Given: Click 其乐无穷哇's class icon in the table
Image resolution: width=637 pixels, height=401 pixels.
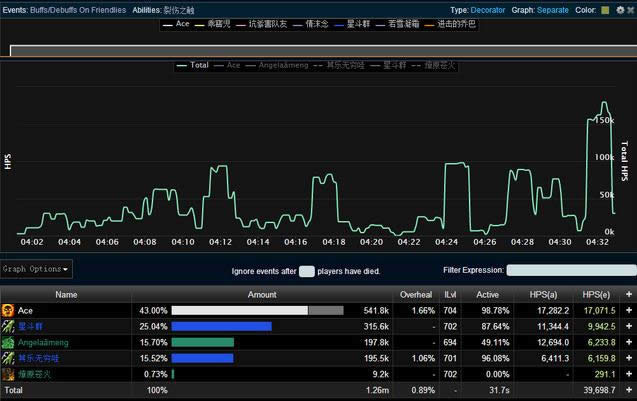Looking at the screenshot, I should (8, 358).
